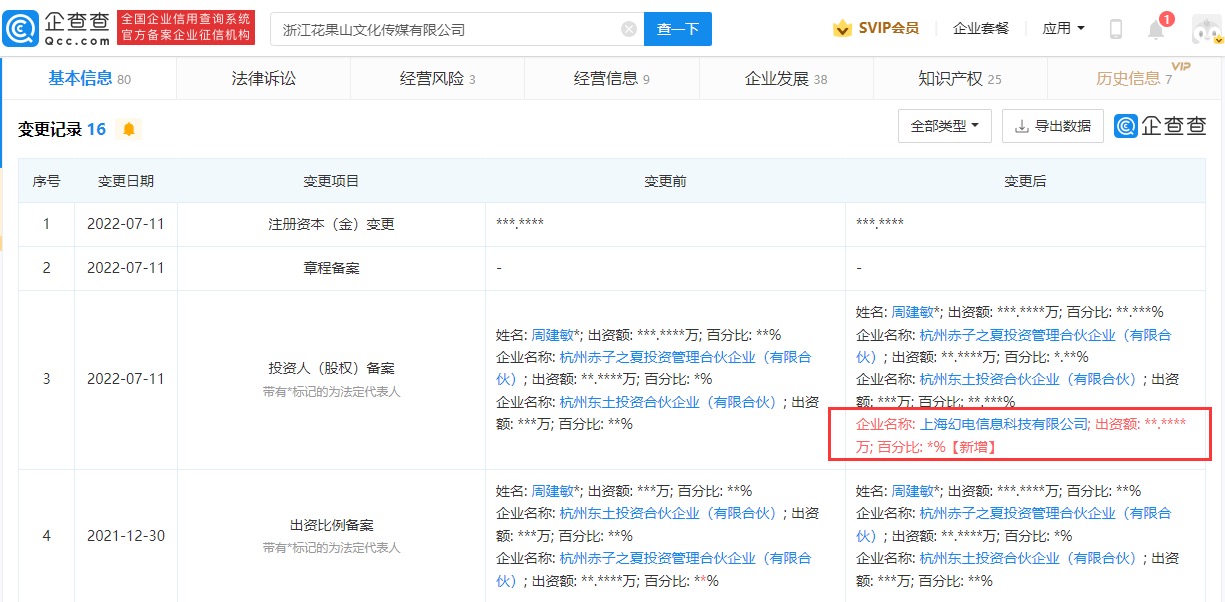Click the 变更前 column header
This screenshot has width=1225, height=602.
[665, 181]
